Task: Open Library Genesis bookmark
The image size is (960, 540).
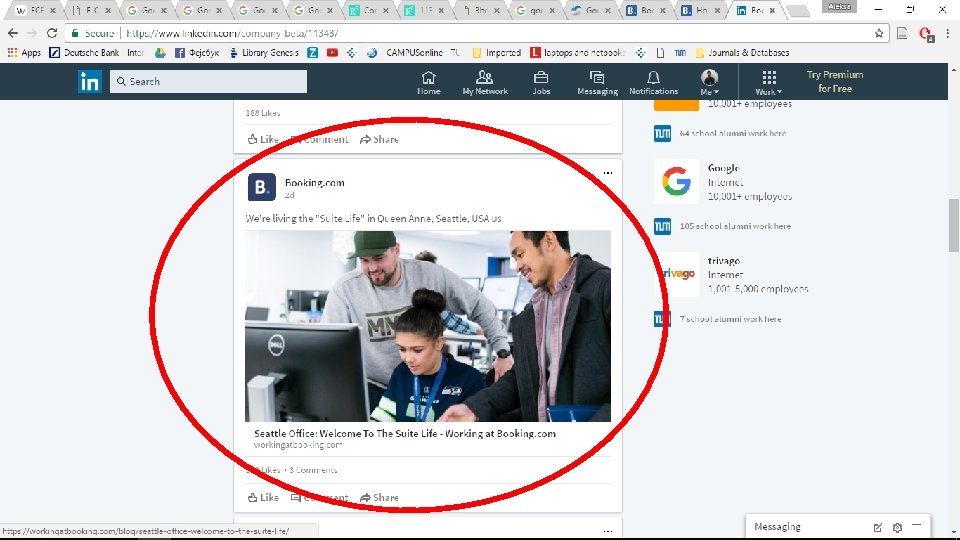Action: point(264,53)
